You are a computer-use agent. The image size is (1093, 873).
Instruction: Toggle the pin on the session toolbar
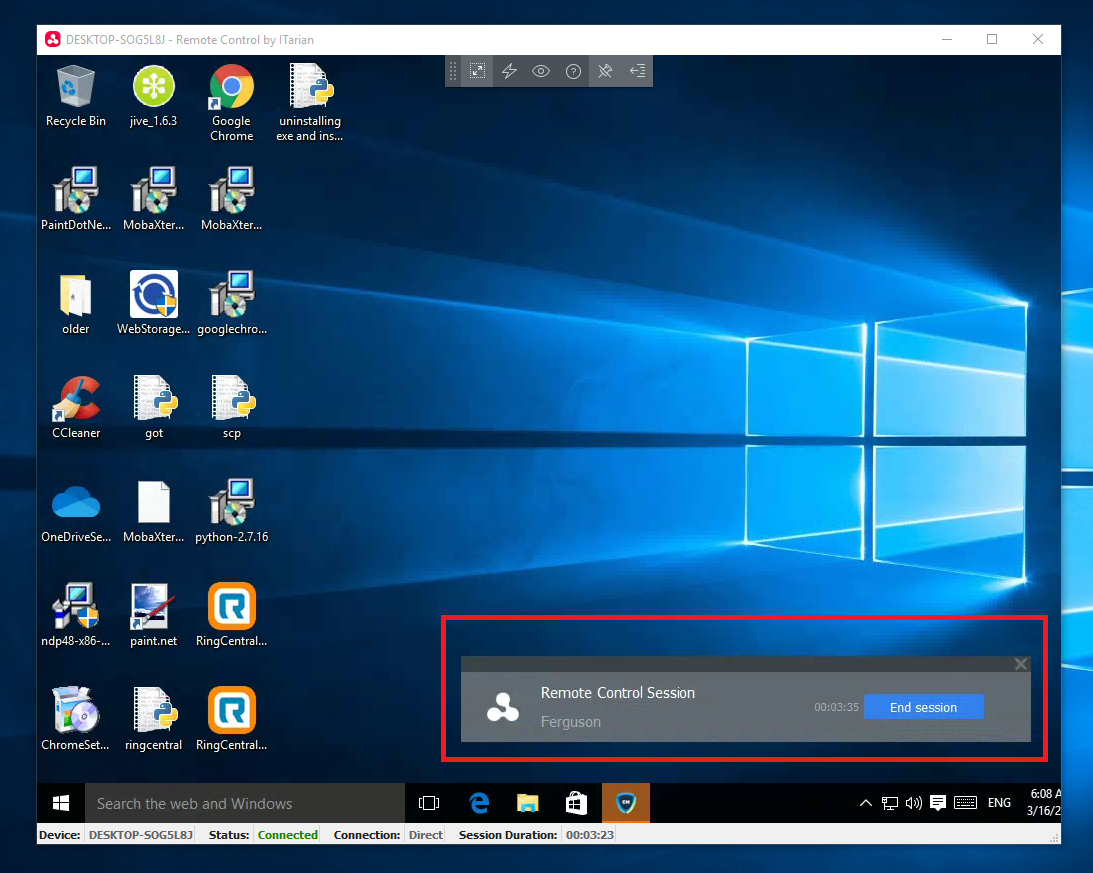[605, 71]
